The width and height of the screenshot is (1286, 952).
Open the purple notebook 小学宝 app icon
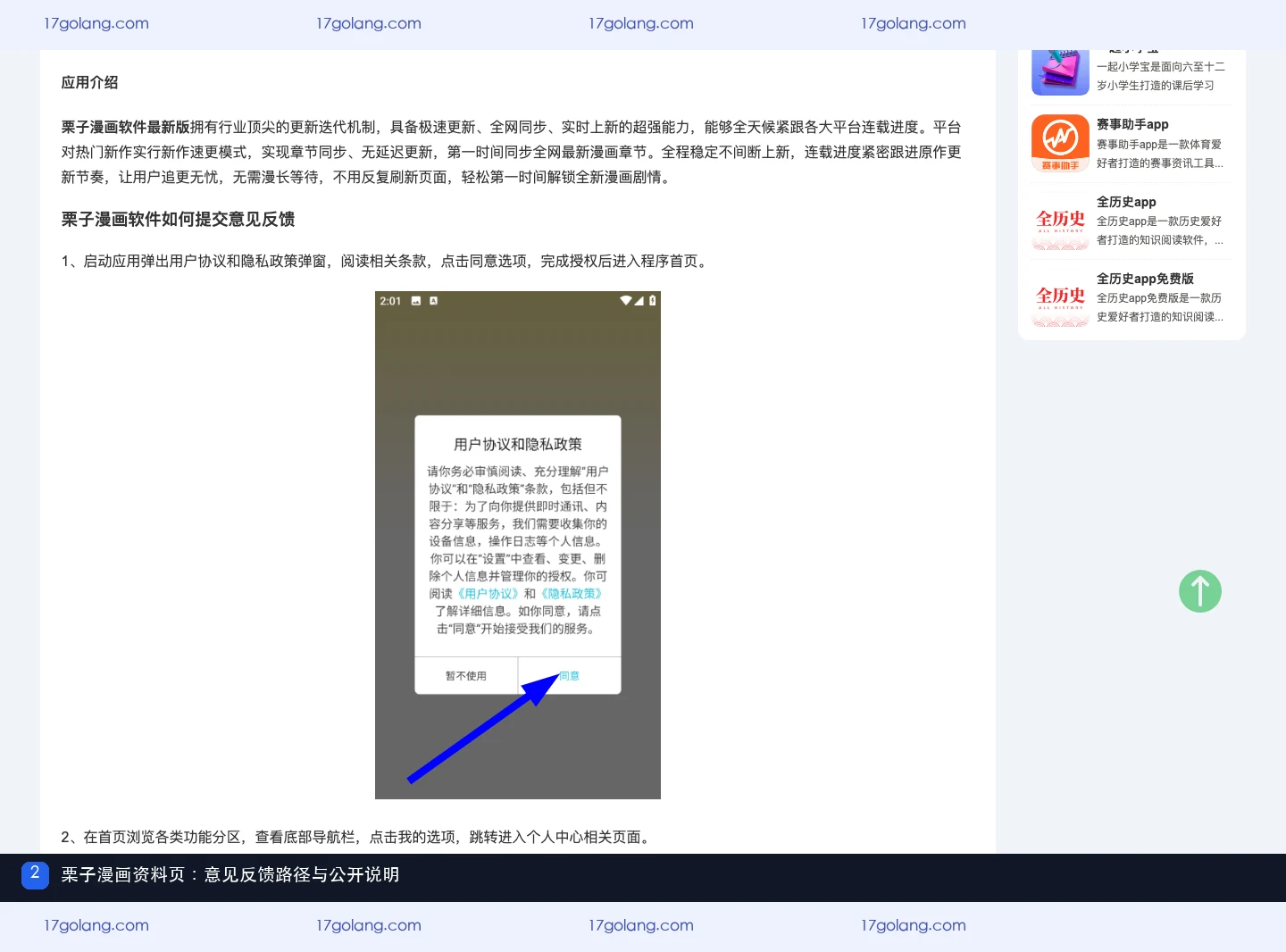[x=1060, y=71]
